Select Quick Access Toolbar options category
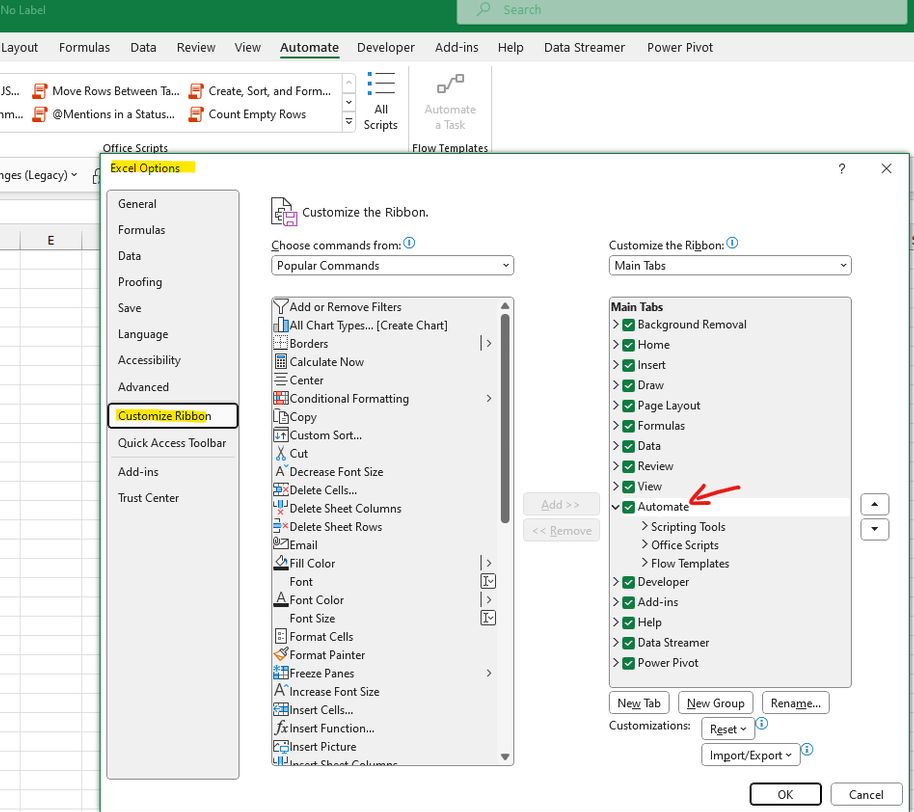Image resolution: width=914 pixels, height=812 pixels. (x=173, y=443)
